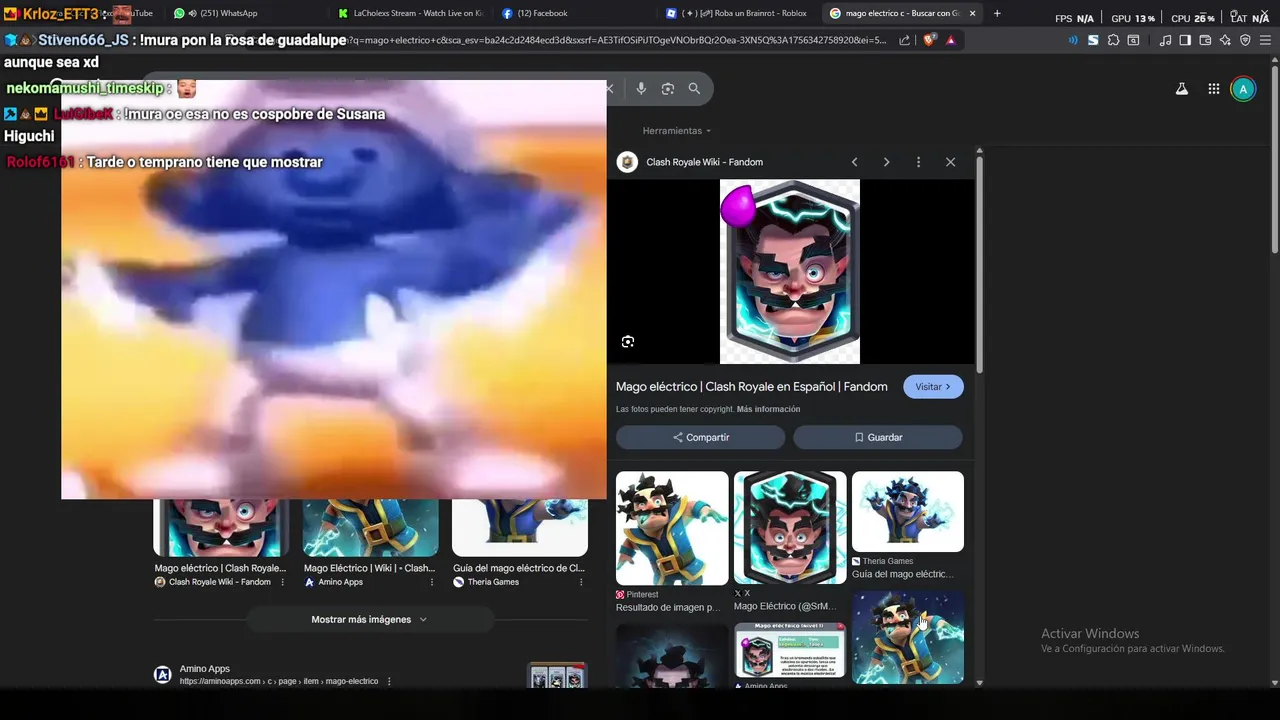
Task: Open three-dot menu in preview panel header
Action: pos(918,162)
